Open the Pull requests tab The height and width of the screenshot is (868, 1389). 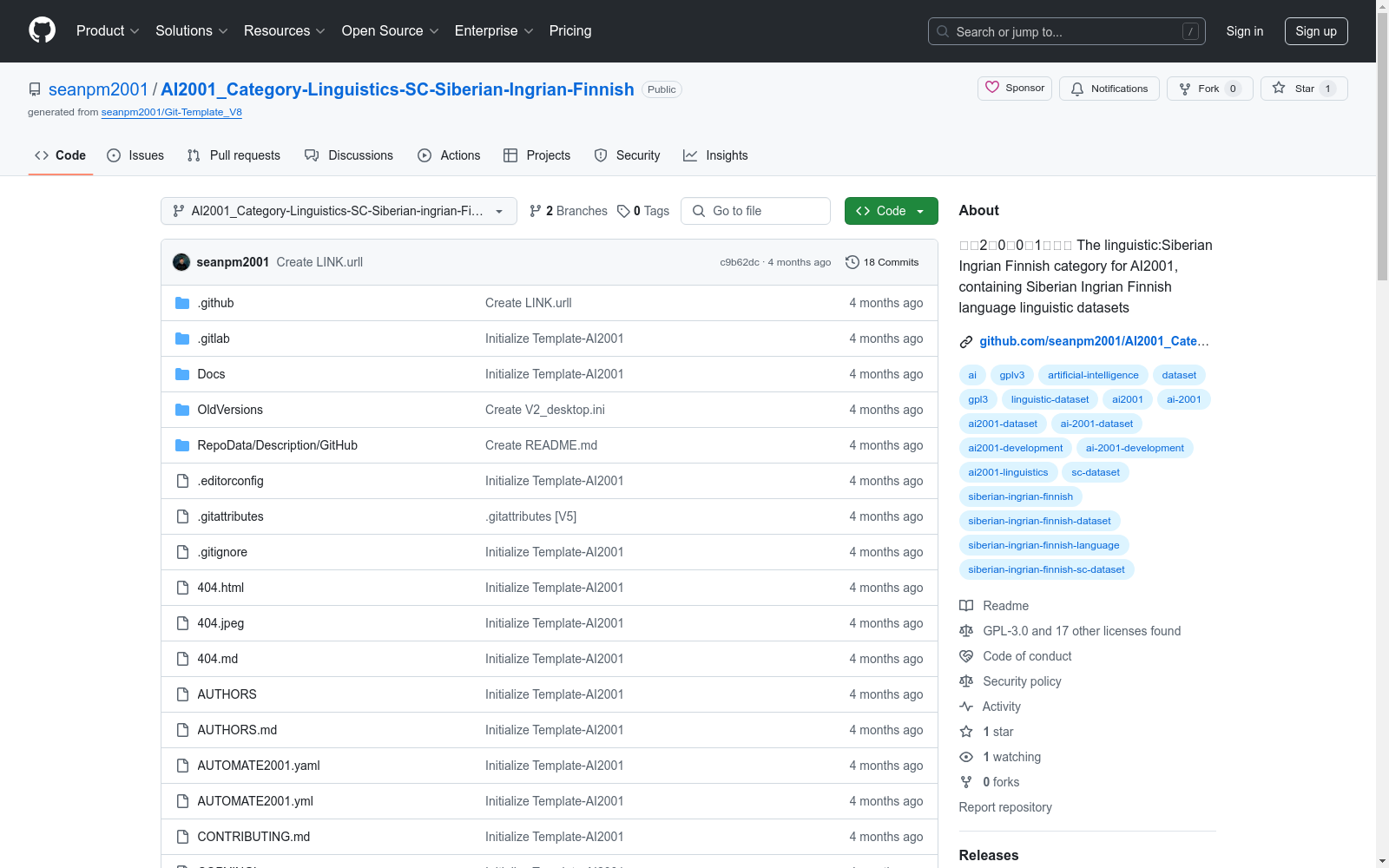click(x=234, y=155)
